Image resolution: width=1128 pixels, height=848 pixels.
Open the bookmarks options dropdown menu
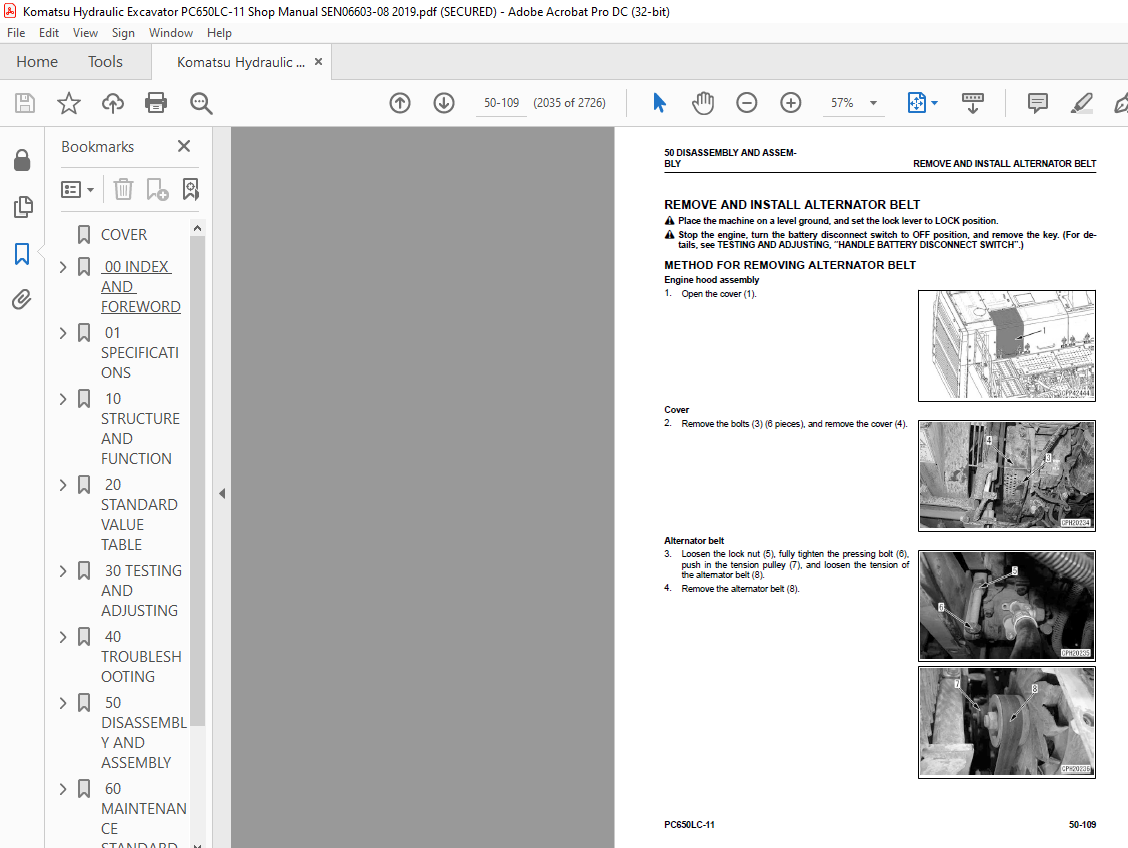tap(78, 189)
